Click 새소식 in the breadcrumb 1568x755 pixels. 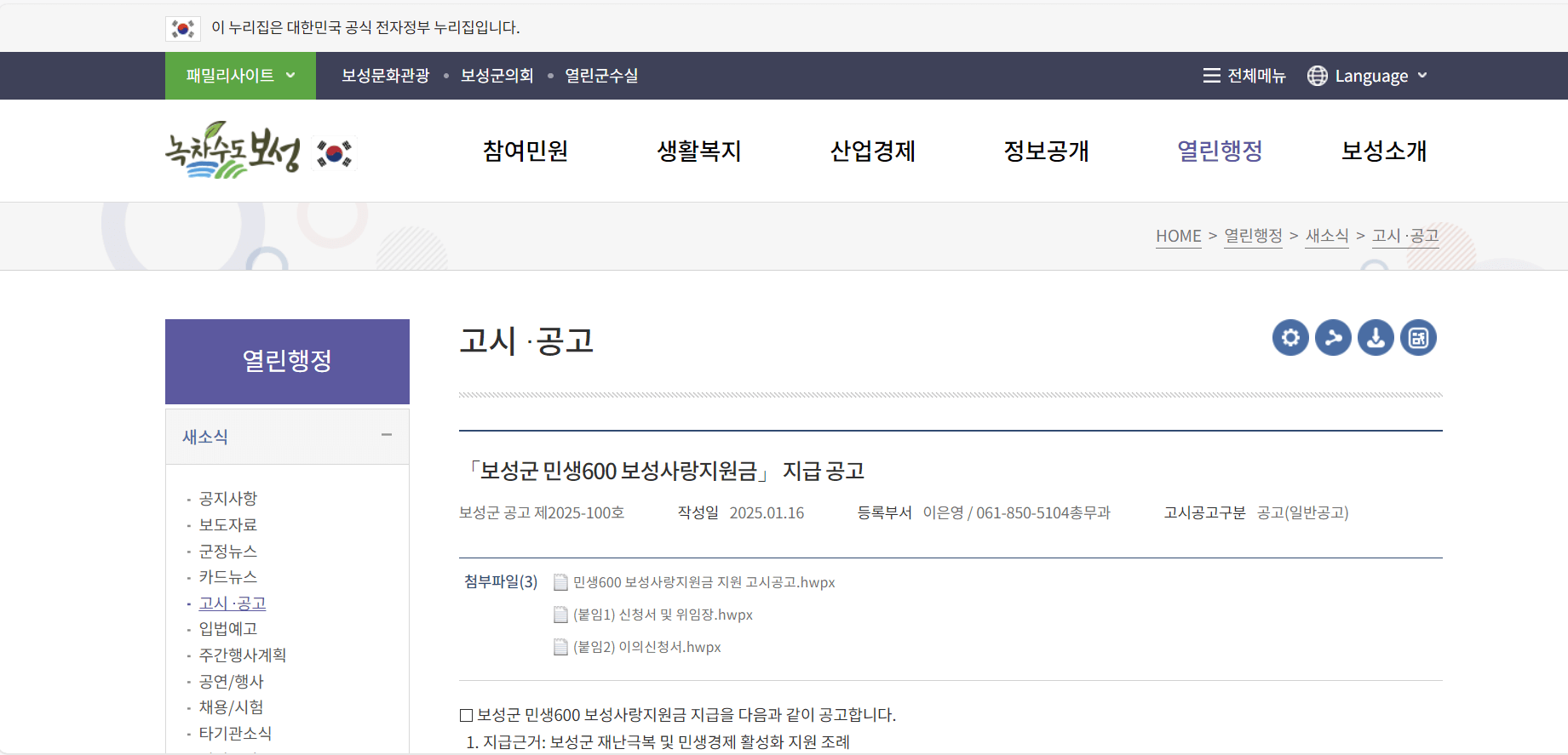tap(1327, 236)
